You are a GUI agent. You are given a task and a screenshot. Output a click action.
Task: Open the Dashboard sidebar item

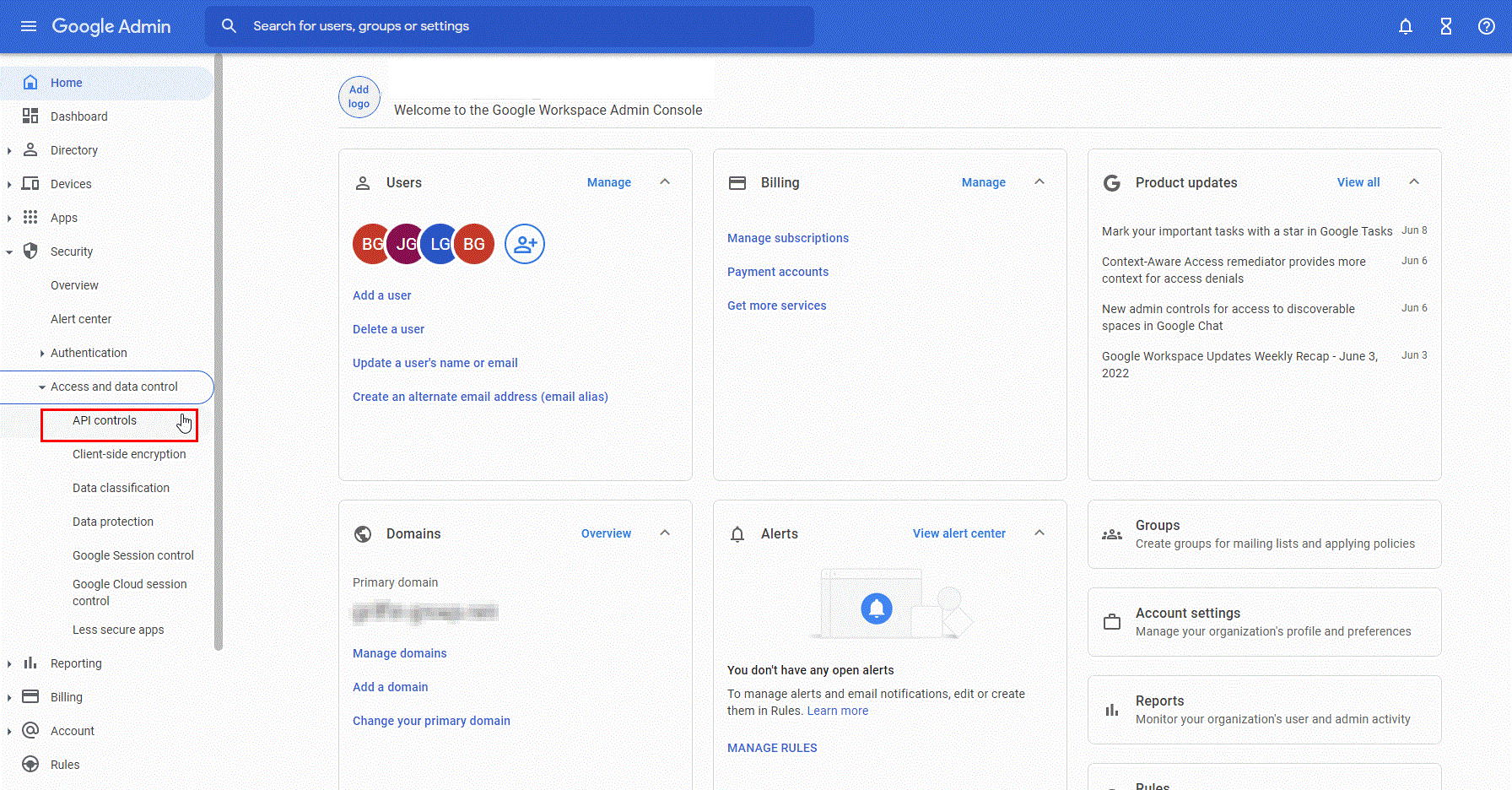(x=80, y=116)
